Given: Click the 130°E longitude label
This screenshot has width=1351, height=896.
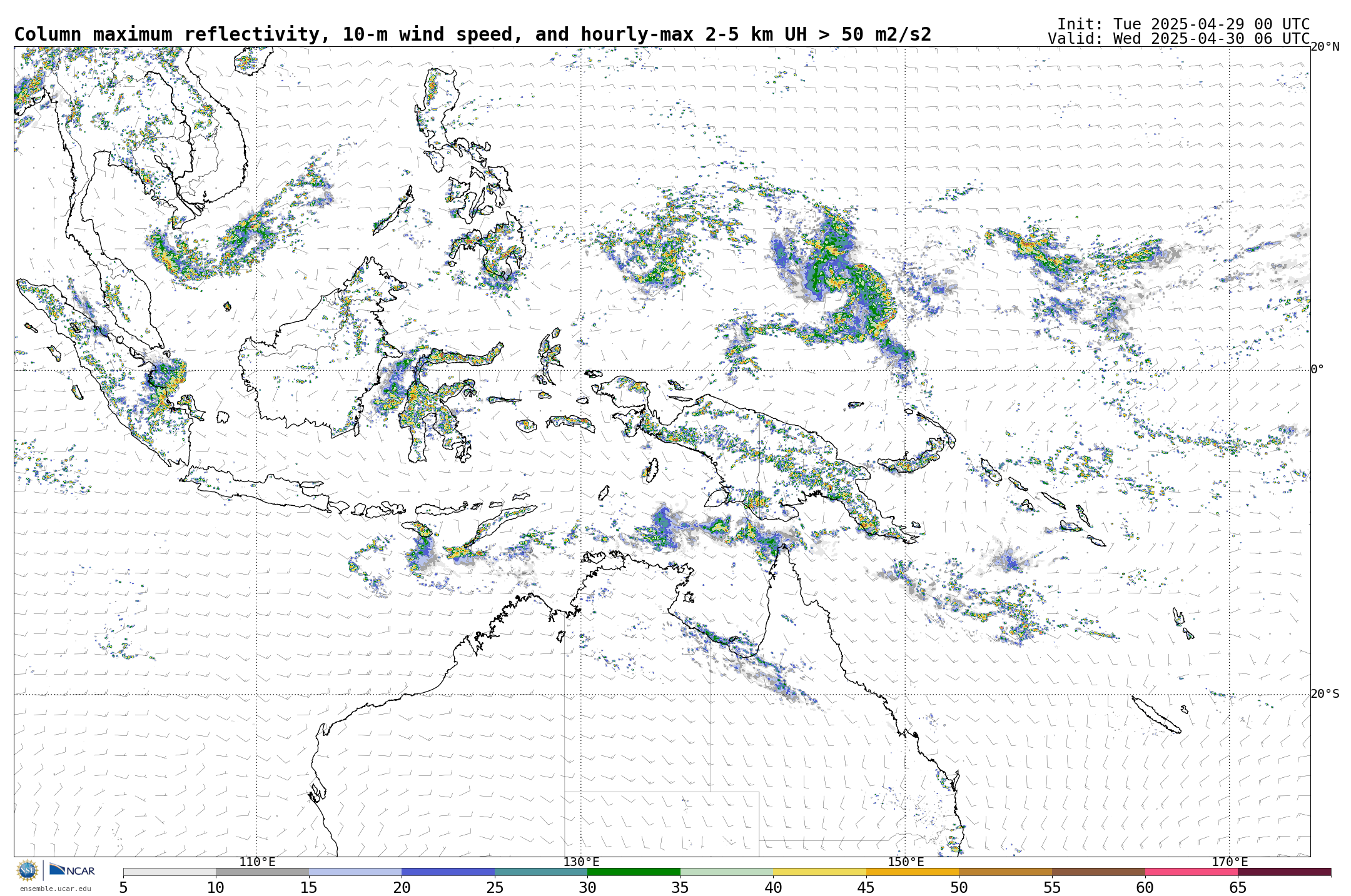Looking at the screenshot, I should (x=581, y=862).
